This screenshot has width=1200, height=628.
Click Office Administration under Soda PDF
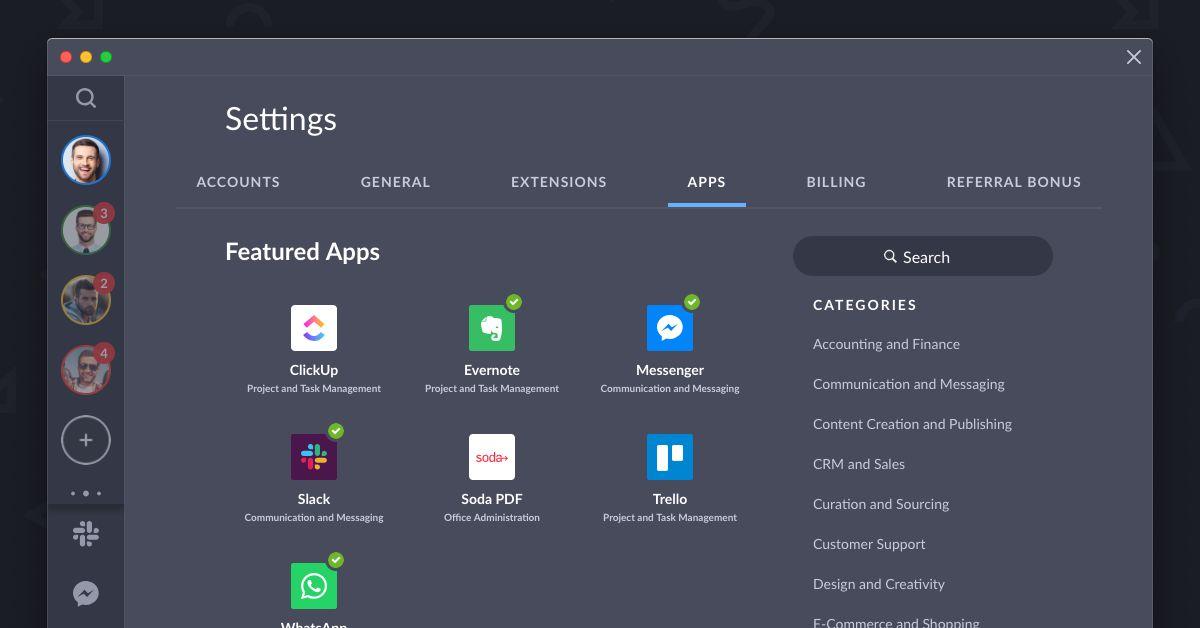(x=492, y=518)
